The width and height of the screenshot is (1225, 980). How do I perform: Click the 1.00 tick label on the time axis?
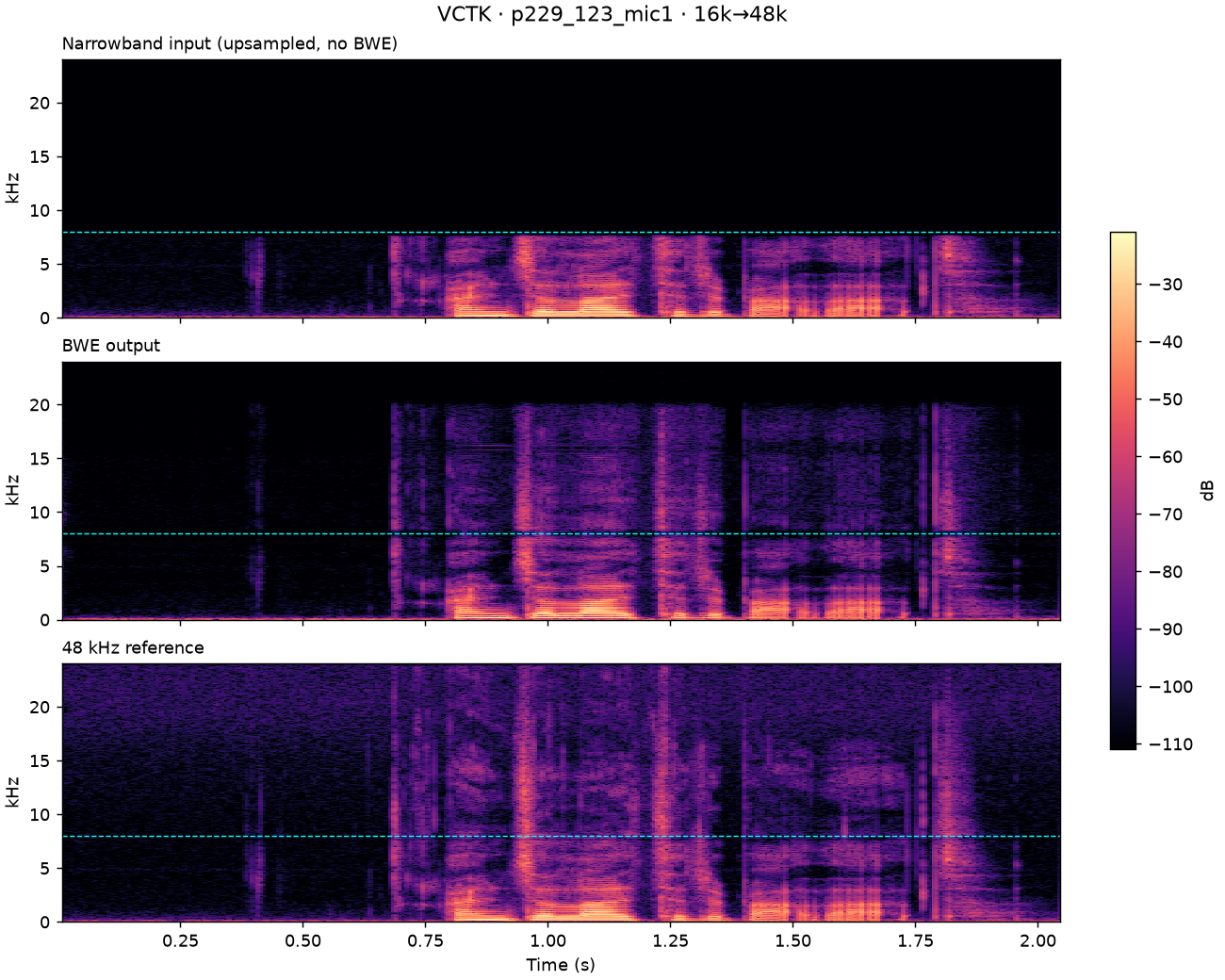pyautogui.click(x=547, y=940)
